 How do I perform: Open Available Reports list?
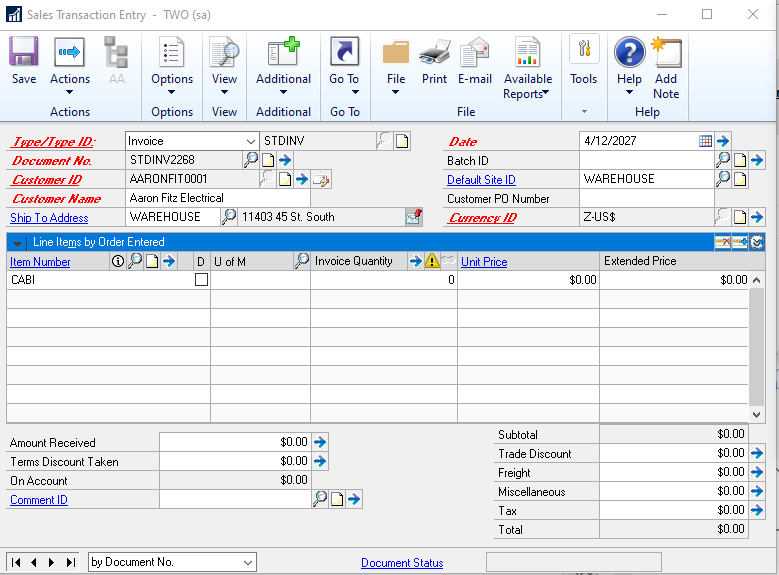528,68
